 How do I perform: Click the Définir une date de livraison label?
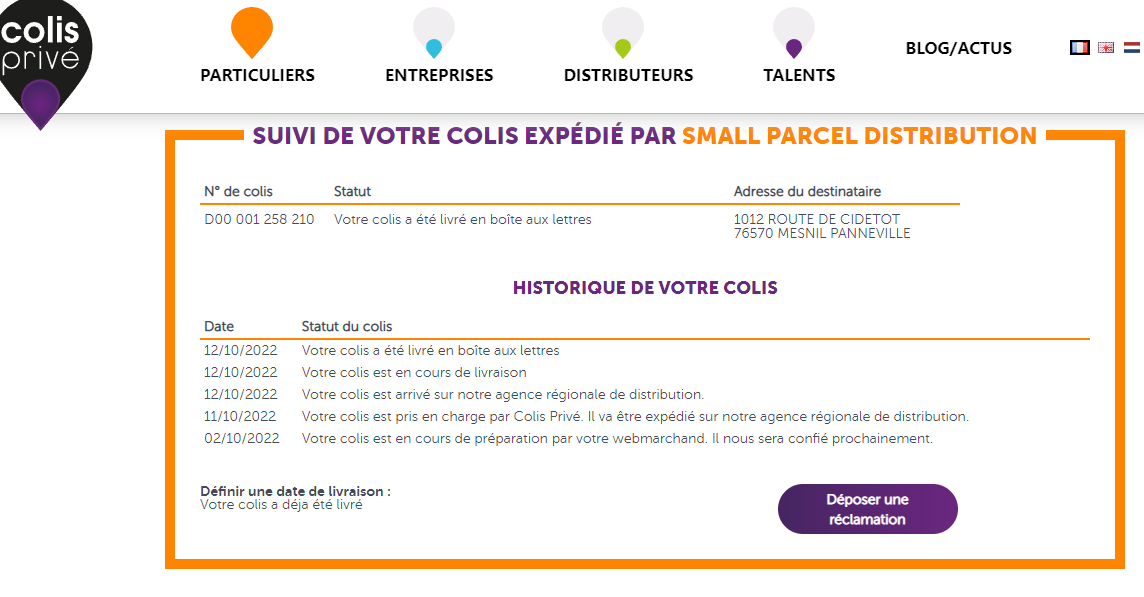point(295,491)
